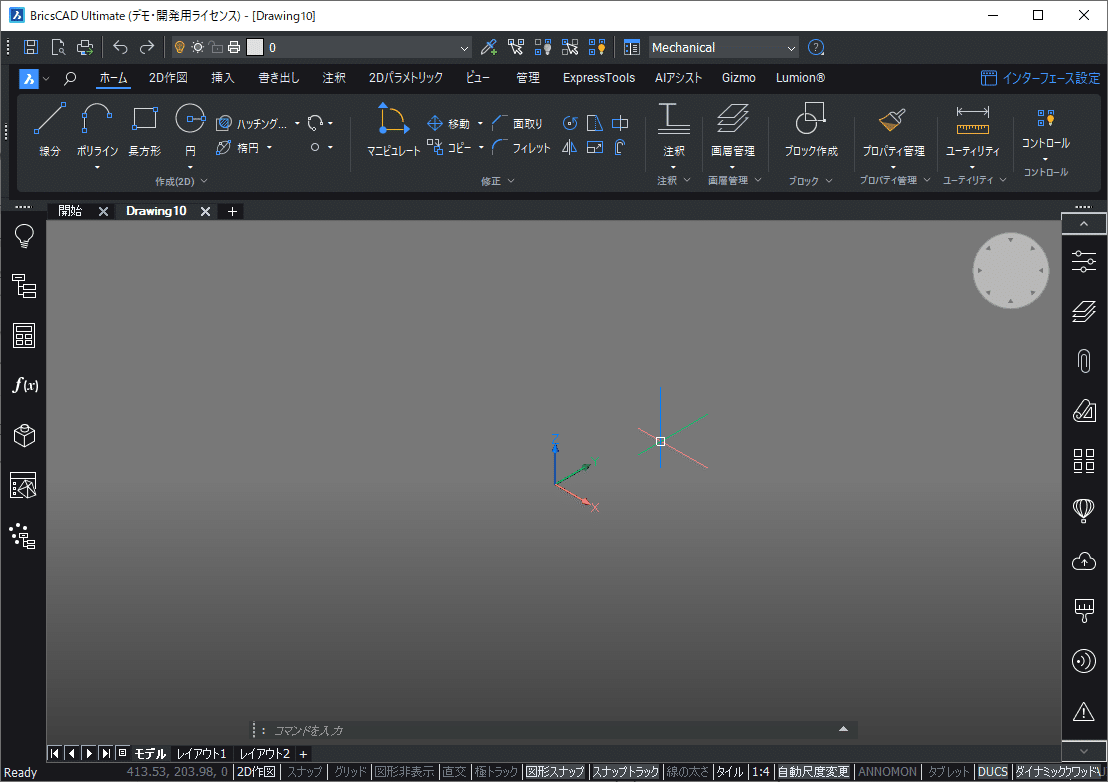The image size is (1108, 782).
Task: Open the Attachments paperclip panel
Action: [x=1083, y=361]
